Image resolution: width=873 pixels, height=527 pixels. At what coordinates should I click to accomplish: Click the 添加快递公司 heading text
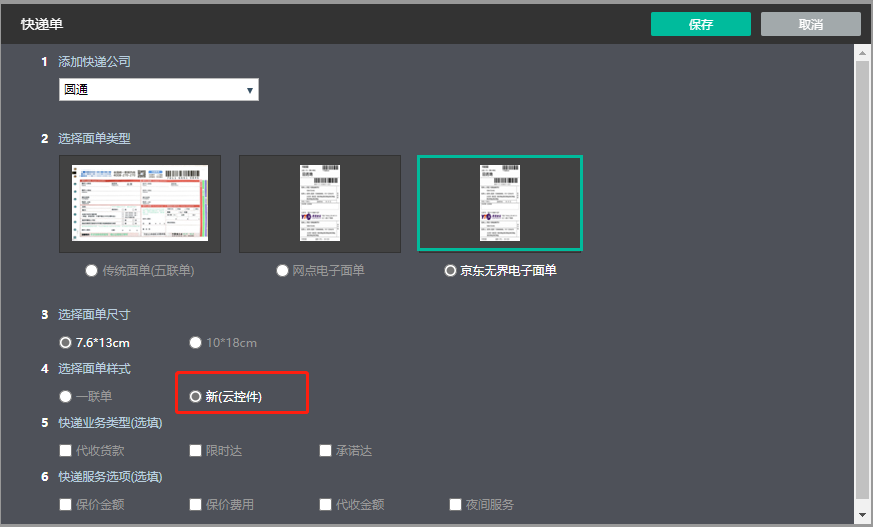pyautogui.click(x=94, y=62)
